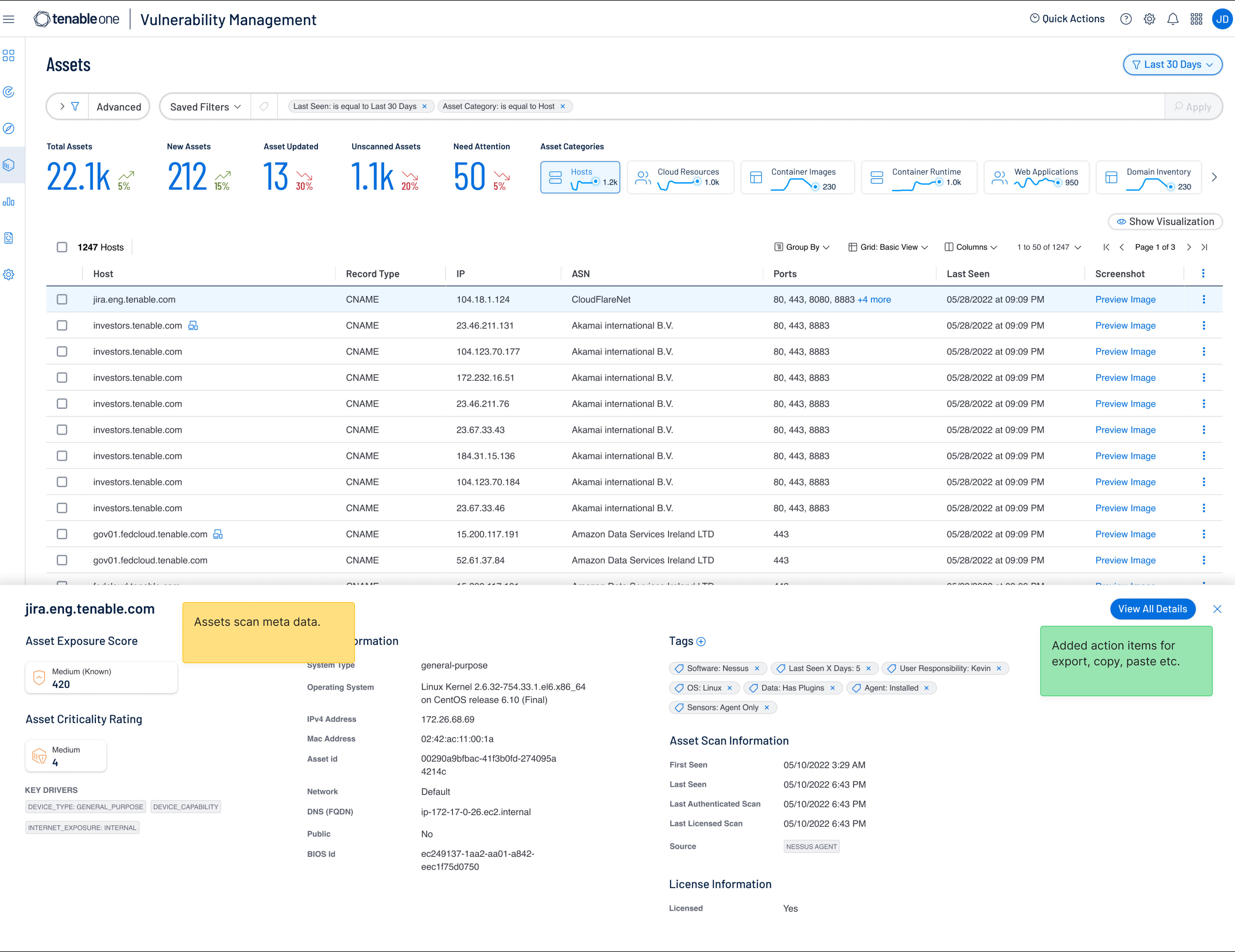This screenshot has width=1235, height=952.
Task: Go to the next page arrow
Action: [x=1189, y=247]
